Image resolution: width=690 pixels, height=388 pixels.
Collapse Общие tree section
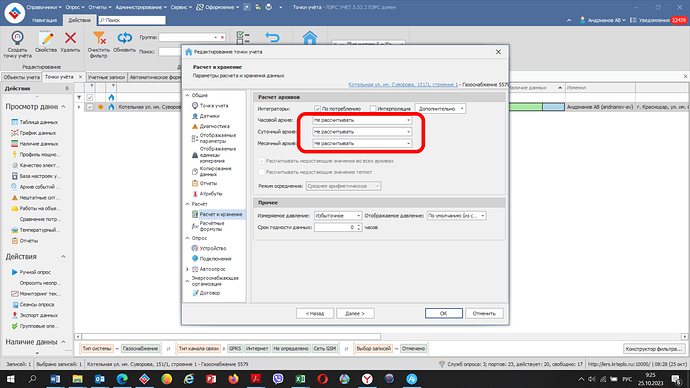[187, 95]
